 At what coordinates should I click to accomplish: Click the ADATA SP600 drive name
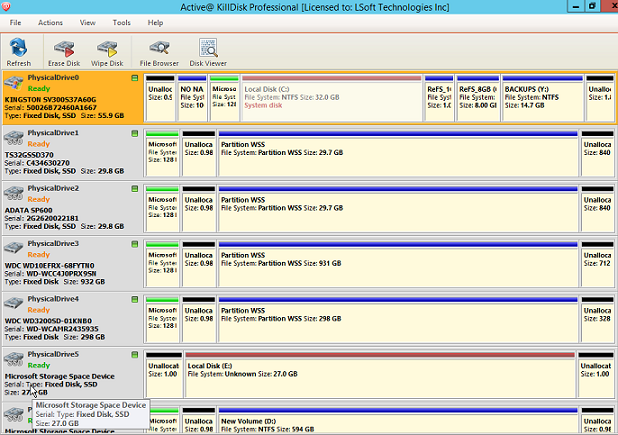28,210
